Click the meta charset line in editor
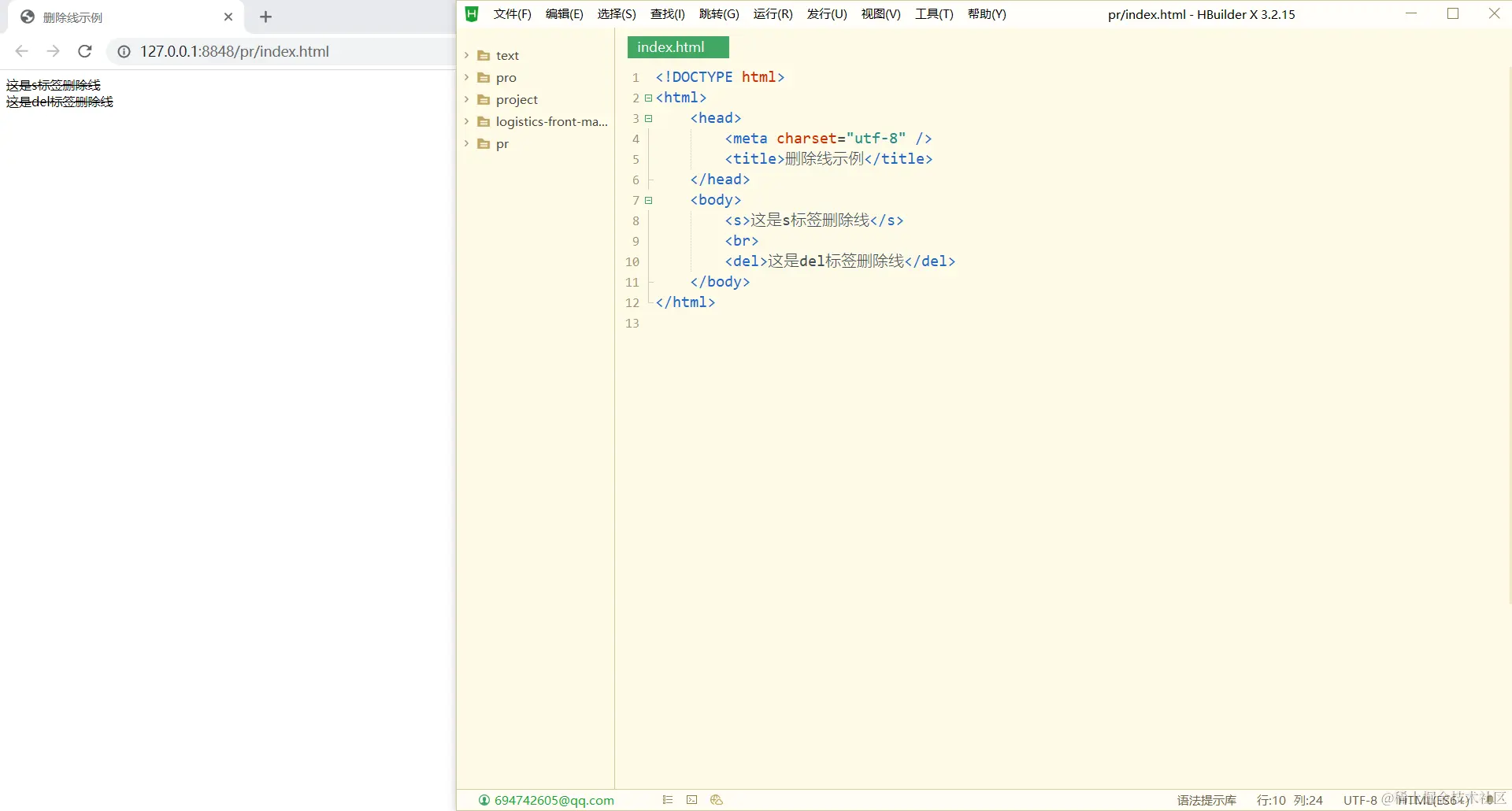Image resolution: width=1512 pixels, height=811 pixels. (x=828, y=139)
